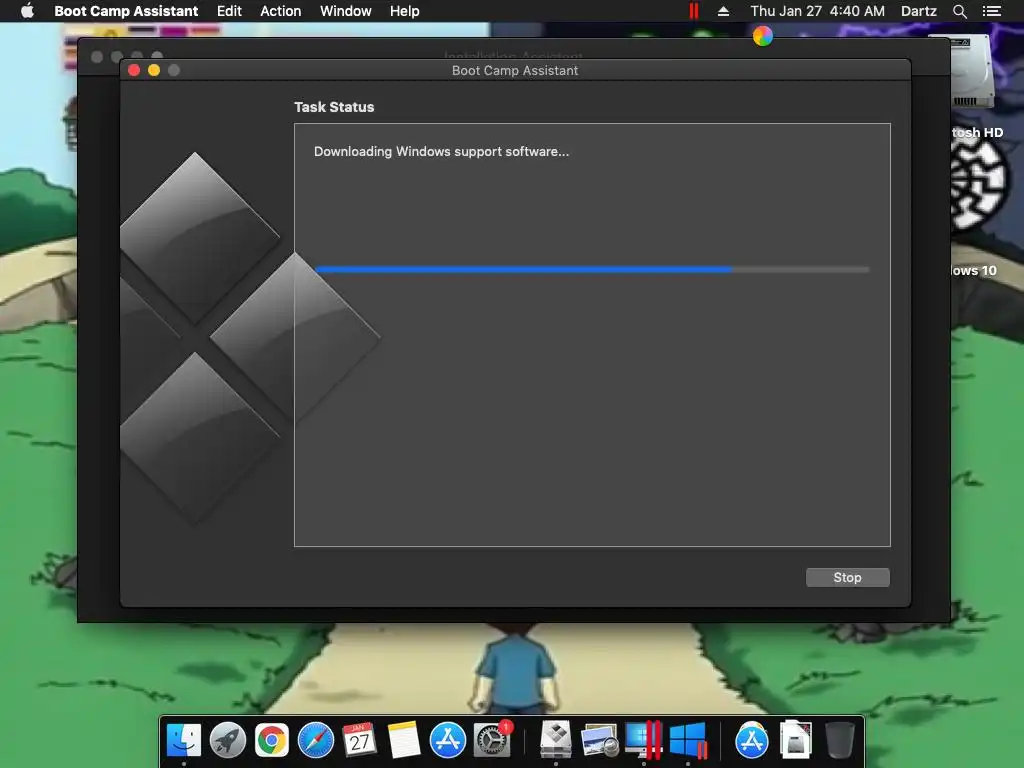Image resolution: width=1024 pixels, height=768 pixels.
Task: Open the Action menu
Action: point(281,11)
